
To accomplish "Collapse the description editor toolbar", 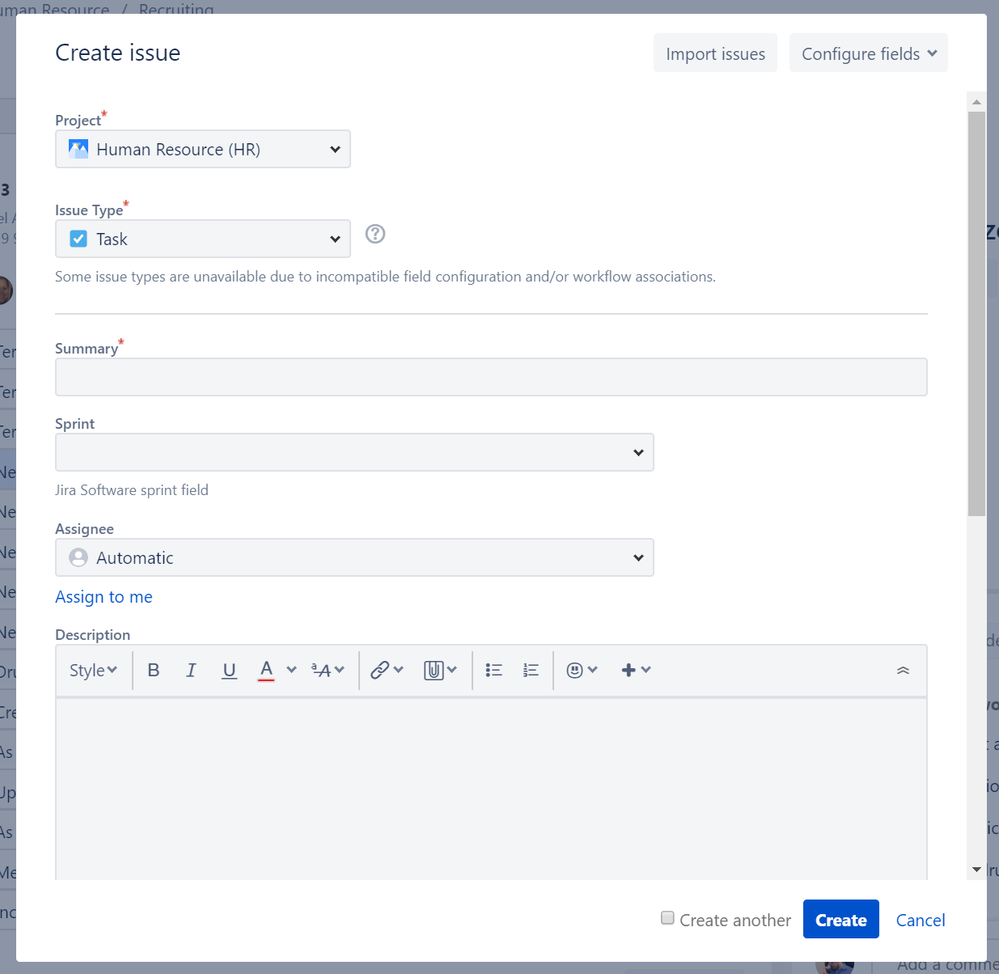I will (x=903, y=670).
